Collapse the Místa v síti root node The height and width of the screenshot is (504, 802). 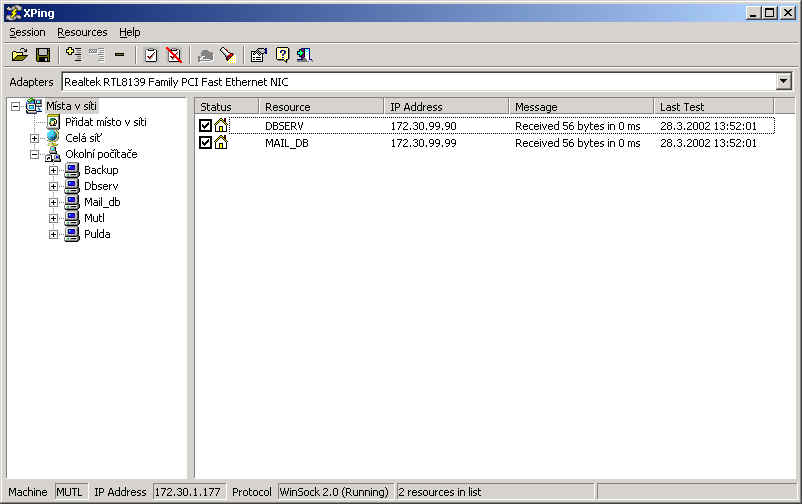click(x=15, y=106)
